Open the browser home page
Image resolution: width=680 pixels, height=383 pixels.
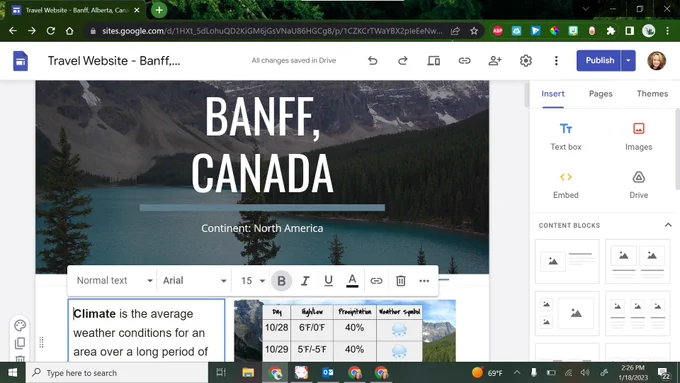pyautogui.click(x=69, y=31)
